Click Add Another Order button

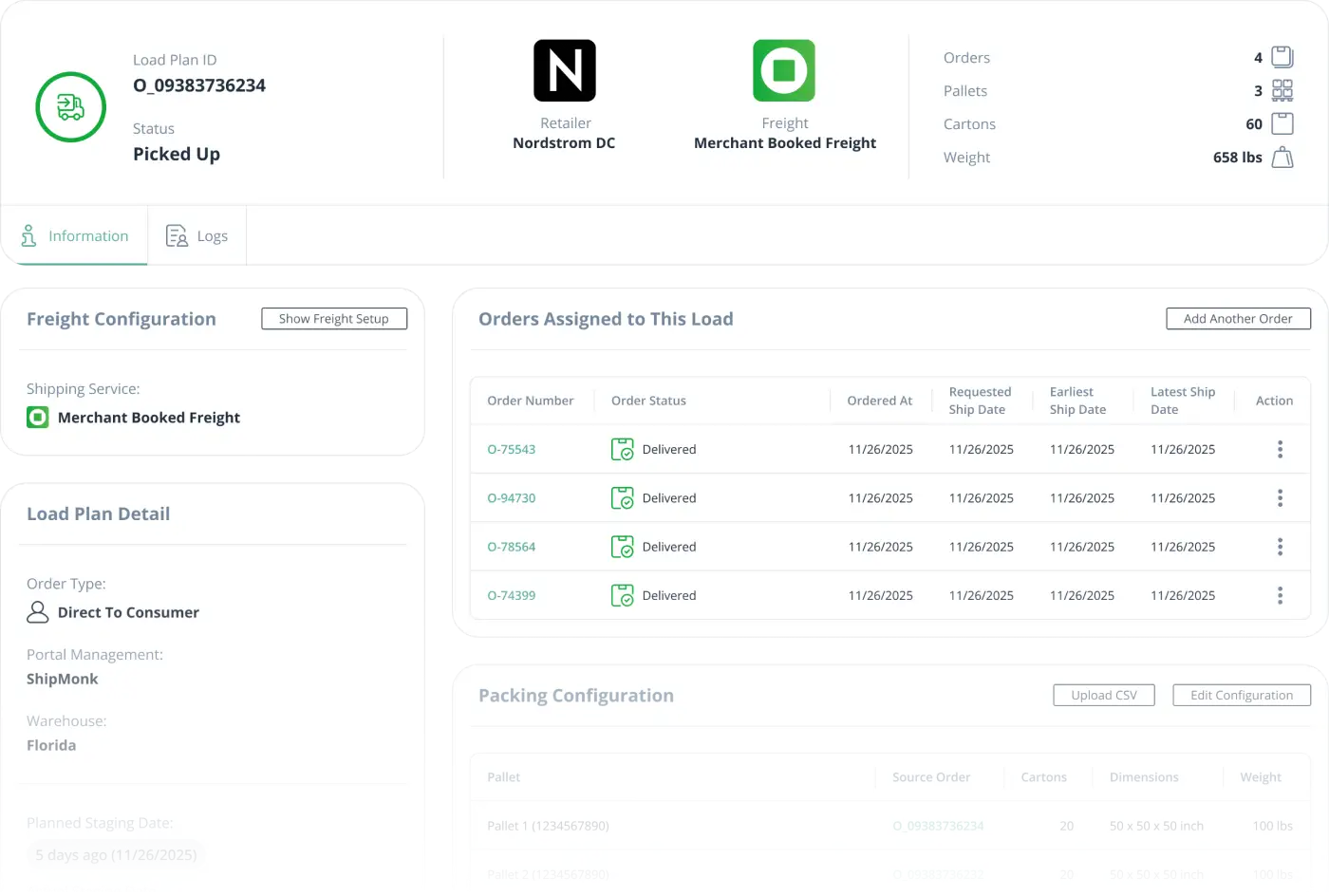coord(1238,319)
